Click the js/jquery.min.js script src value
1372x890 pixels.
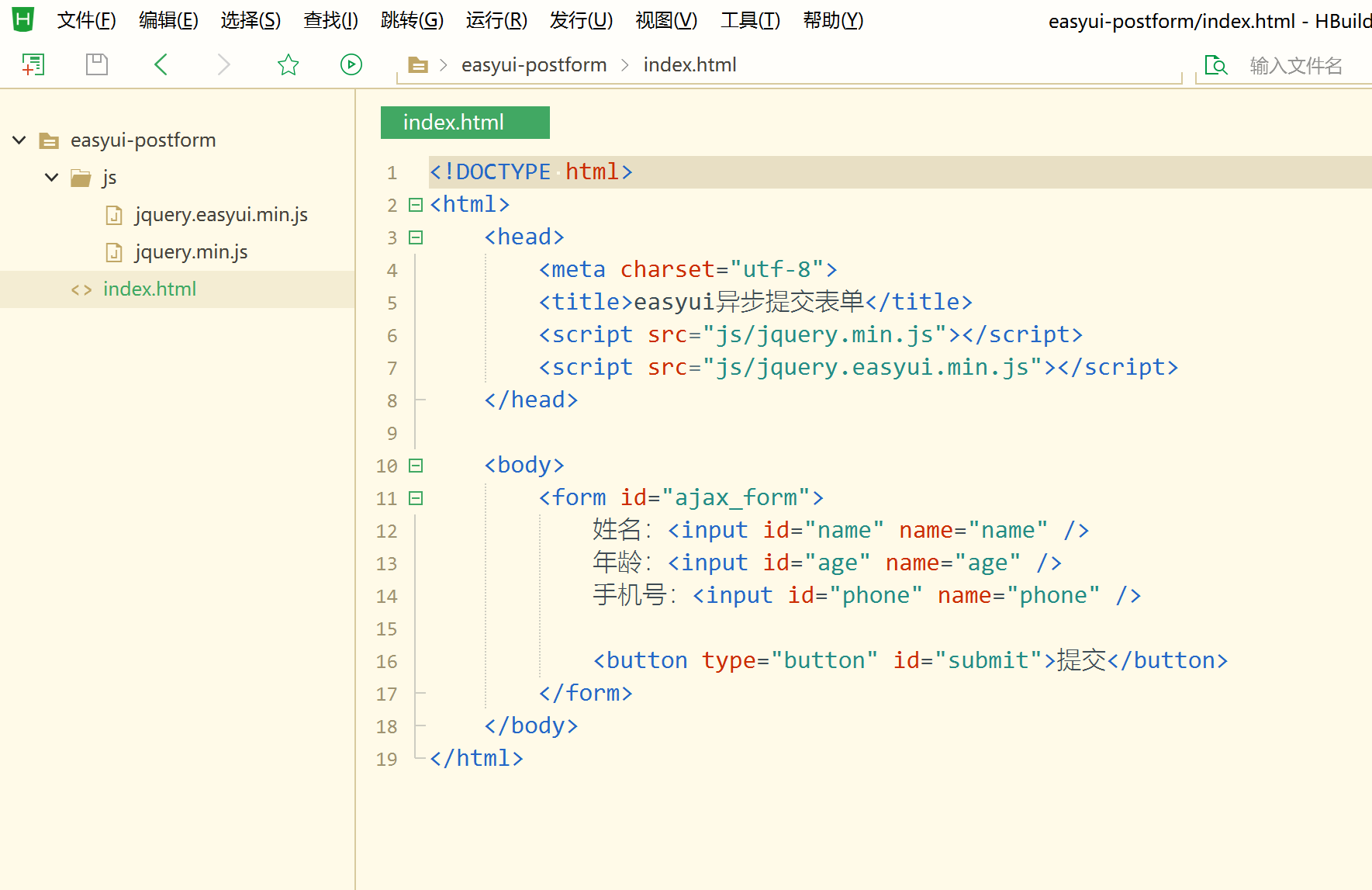(x=824, y=335)
